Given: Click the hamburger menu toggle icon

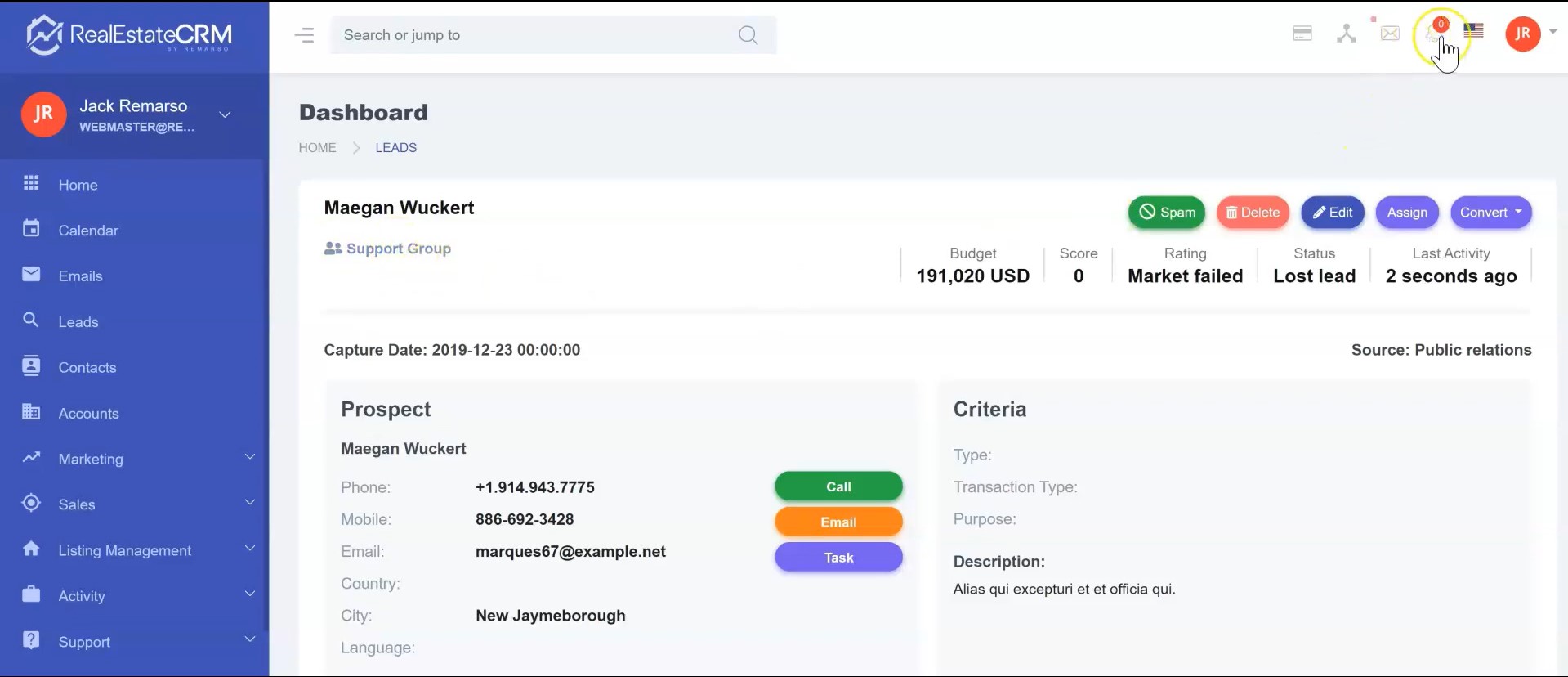Looking at the screenshot, I should [304, 35].
